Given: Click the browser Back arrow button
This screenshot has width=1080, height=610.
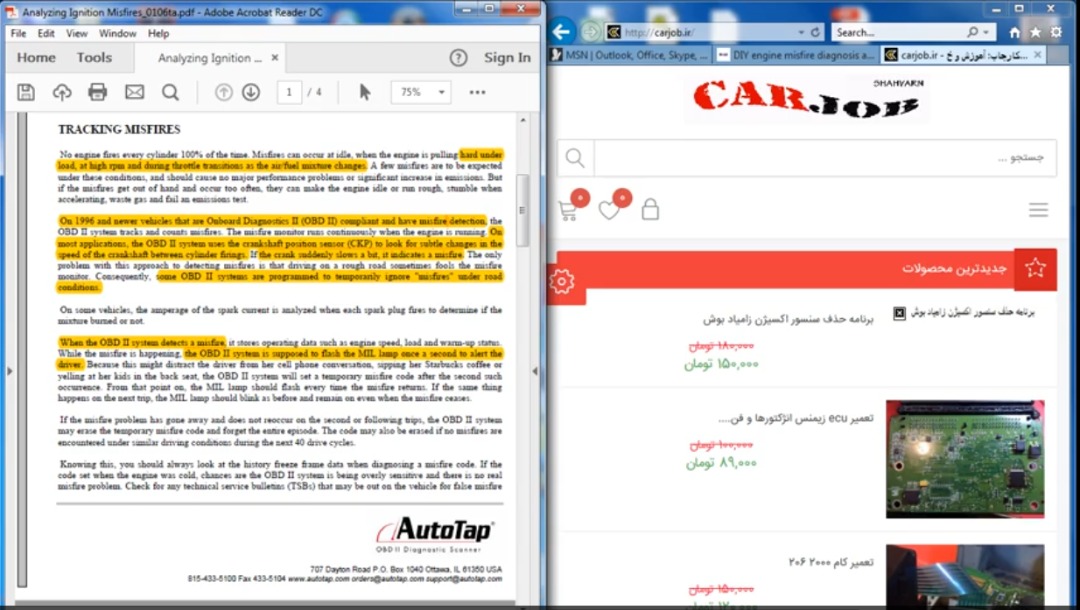Looking at the screenshot, I should 562,32.
